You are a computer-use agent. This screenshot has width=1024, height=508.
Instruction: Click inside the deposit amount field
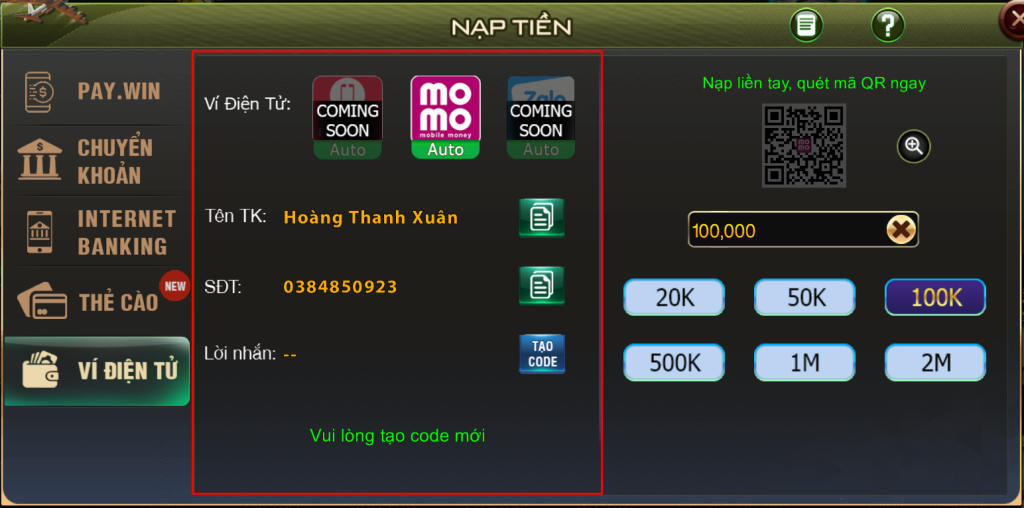(x=787, y=230)
